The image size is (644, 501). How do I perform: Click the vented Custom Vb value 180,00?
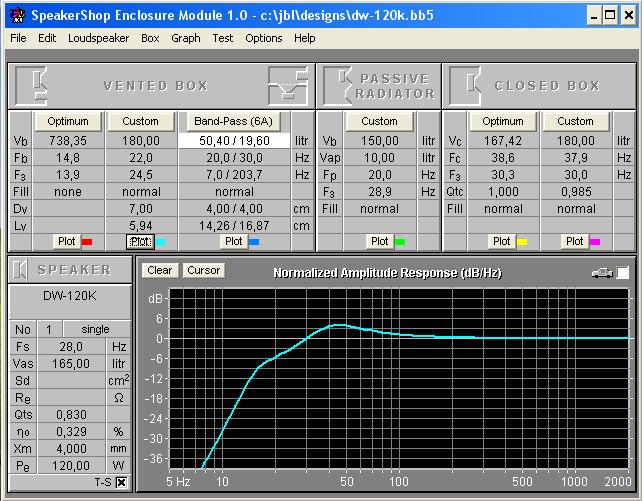click(140, 141)
